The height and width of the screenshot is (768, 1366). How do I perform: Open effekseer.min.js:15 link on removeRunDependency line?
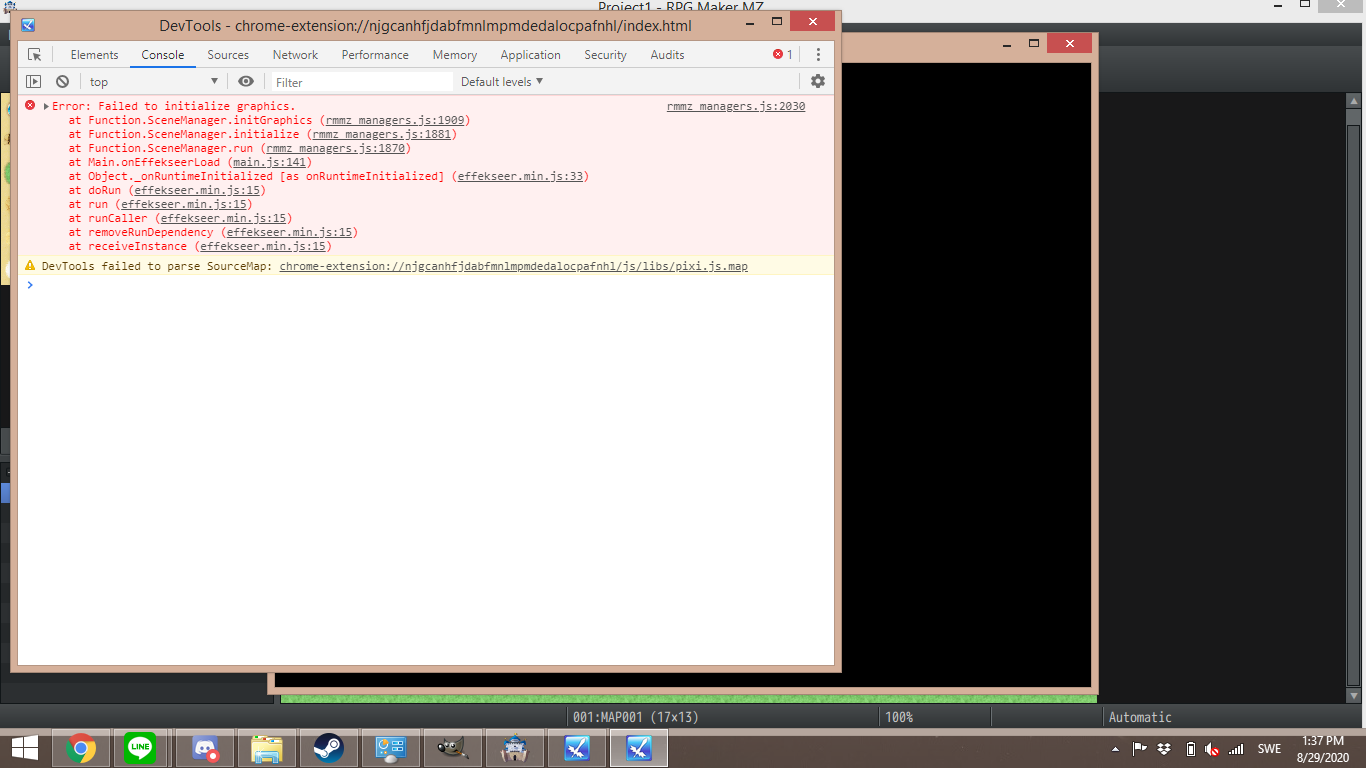coord(290,232)
